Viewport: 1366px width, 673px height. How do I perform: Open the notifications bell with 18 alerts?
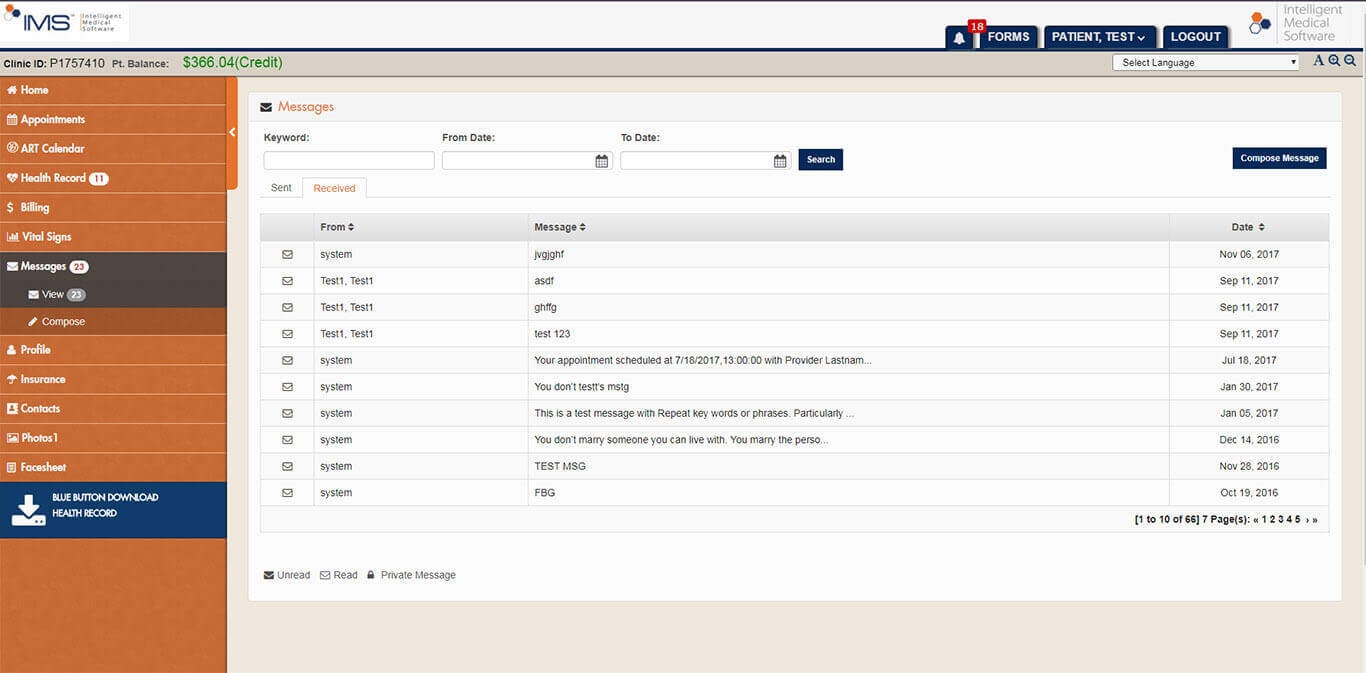click(x=960, y=36)
